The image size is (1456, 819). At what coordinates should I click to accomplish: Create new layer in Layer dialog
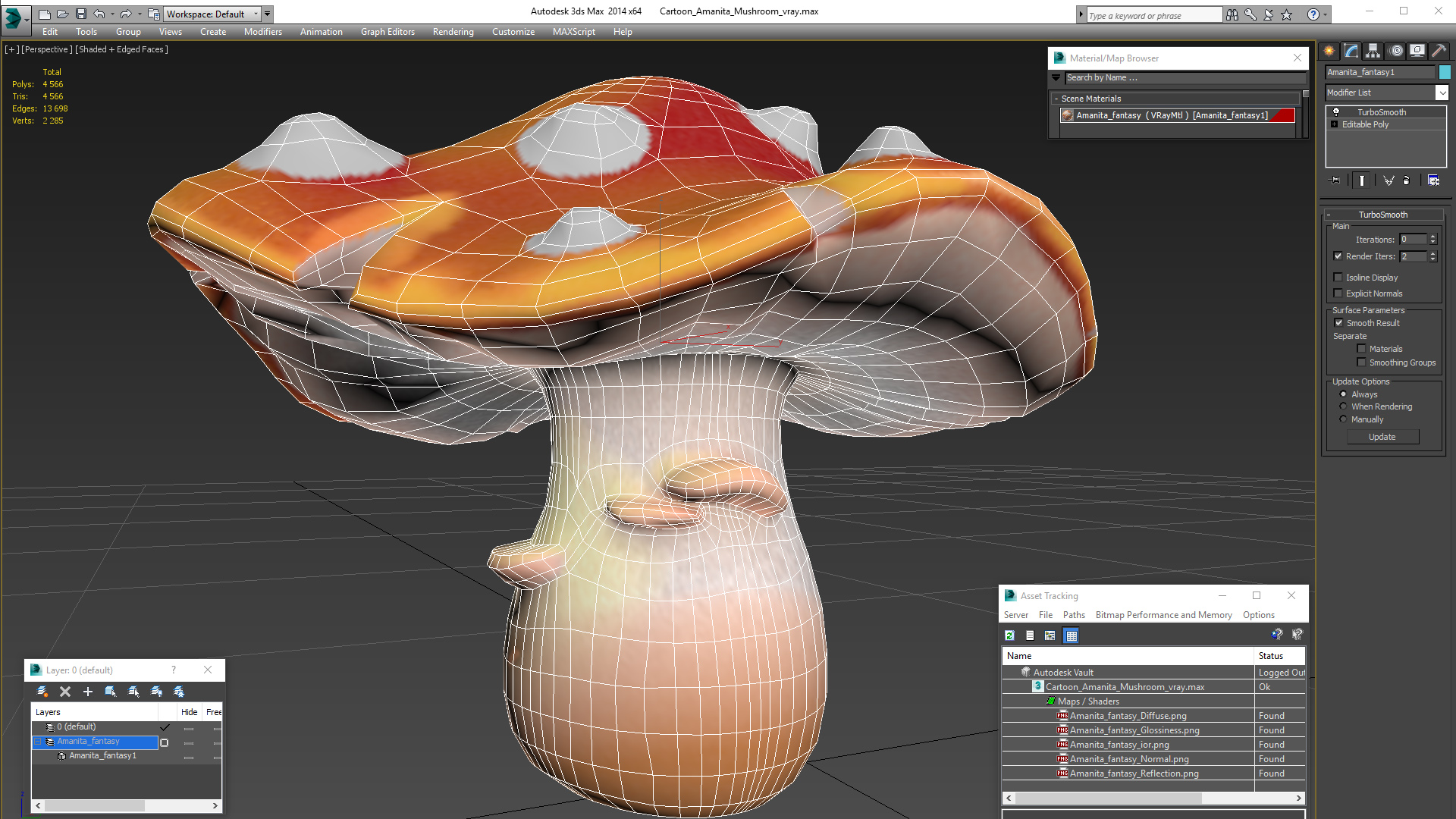click(x=42, y=692)
